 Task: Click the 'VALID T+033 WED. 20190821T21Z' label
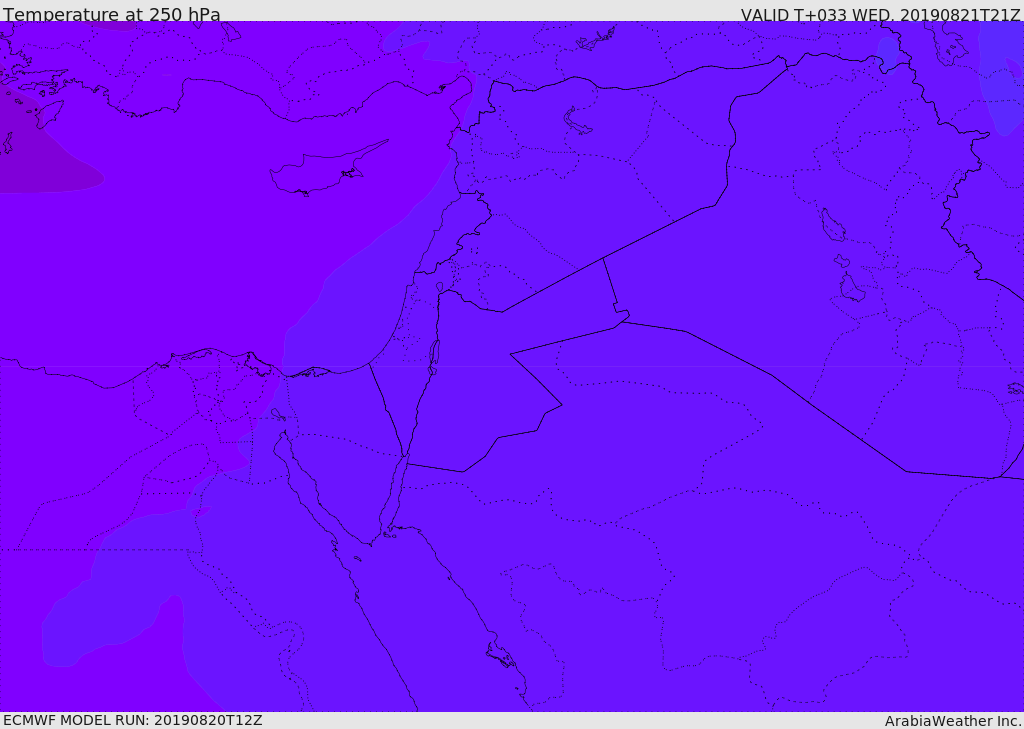(880, 15)
